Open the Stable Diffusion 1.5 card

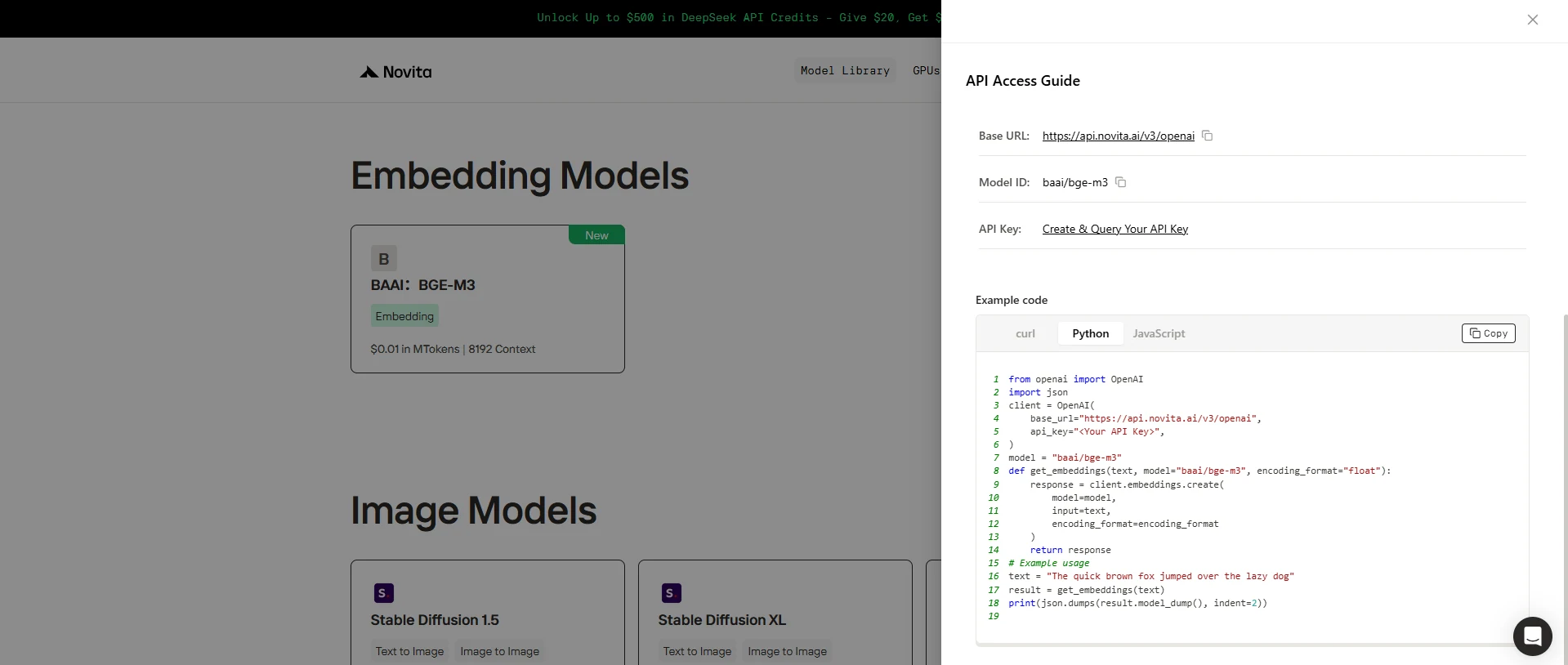pos(488,612)
